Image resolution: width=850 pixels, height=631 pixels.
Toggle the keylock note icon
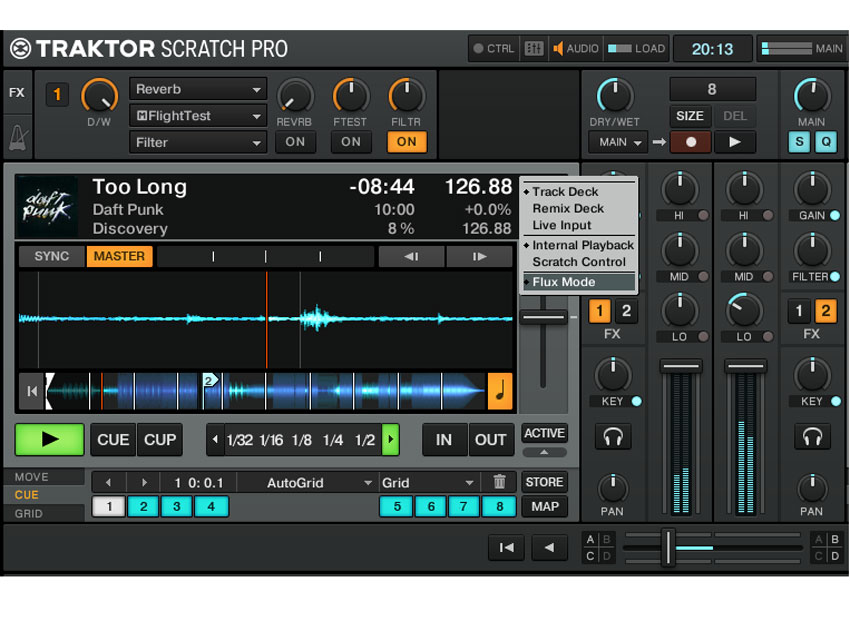(500, 391)
